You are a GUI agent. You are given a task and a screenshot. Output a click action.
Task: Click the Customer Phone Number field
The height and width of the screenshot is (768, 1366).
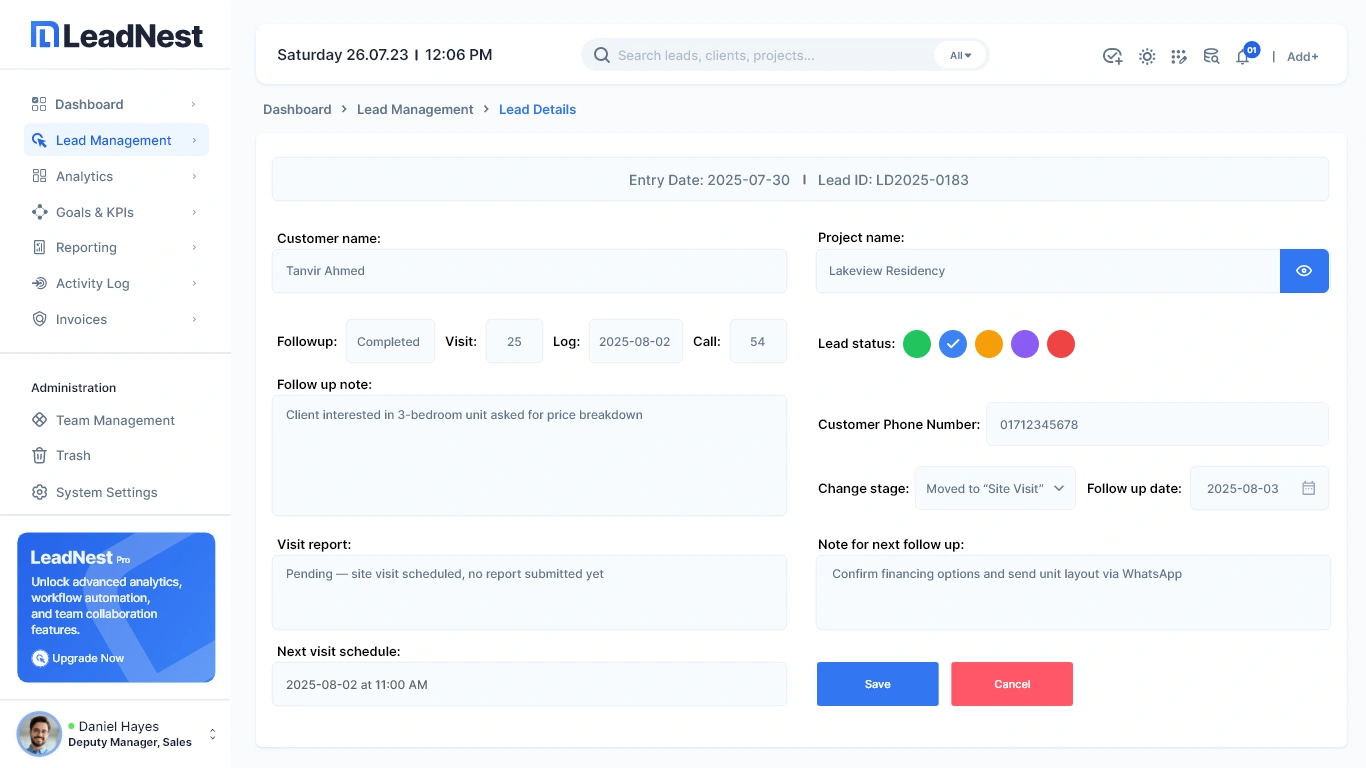click(x=1157, y=424)
